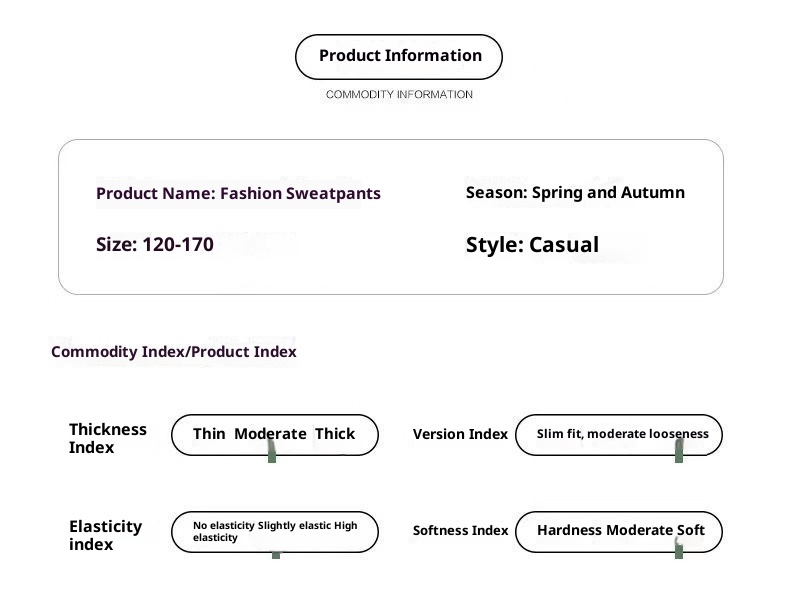The height and width of the screenshot is (589, 790).
Task: Choose the Thin option in the thickness scale
Action: (209, 434)
